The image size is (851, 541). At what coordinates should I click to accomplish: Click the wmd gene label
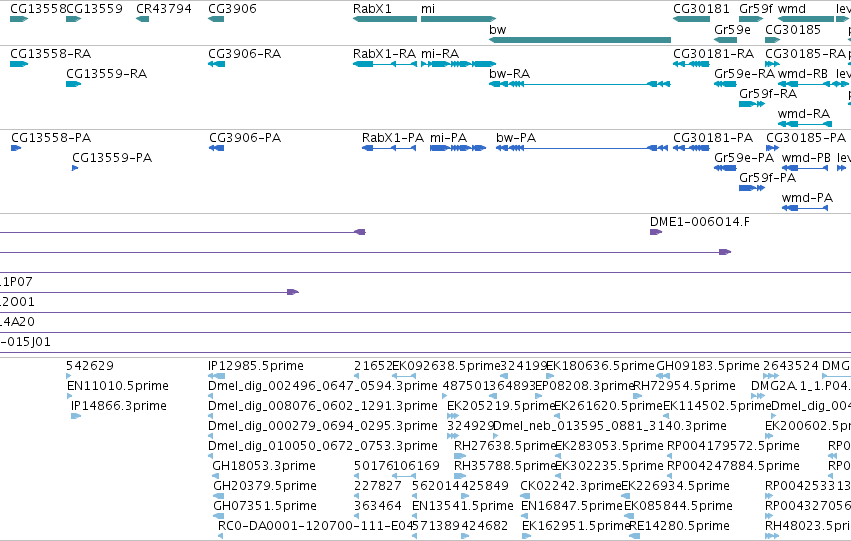coord(791,9)
